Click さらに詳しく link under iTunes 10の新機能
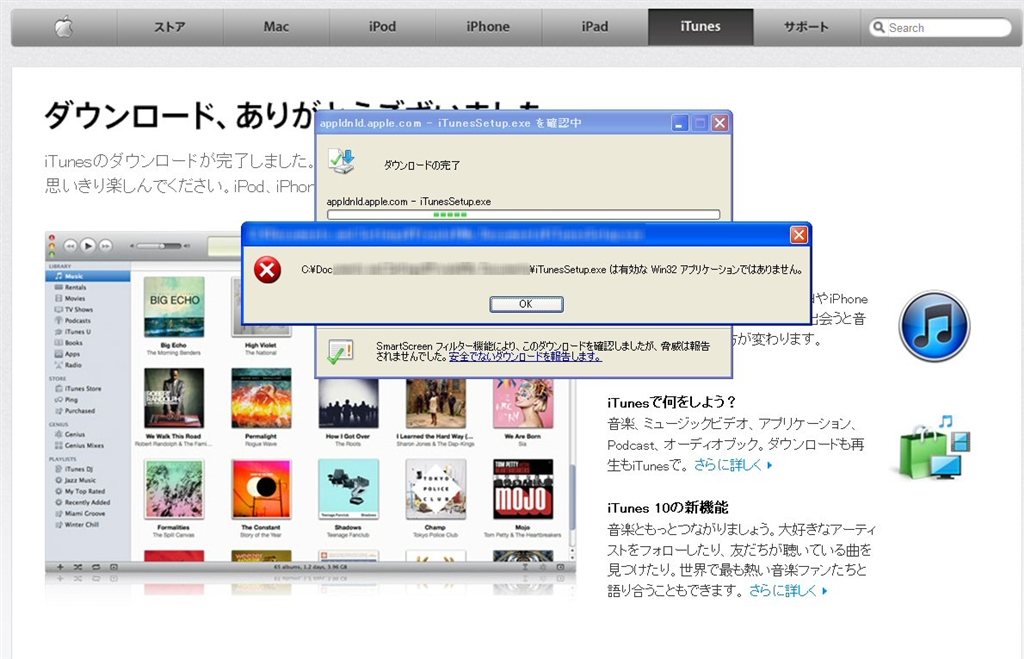The height and width of the screenshot is (659, 1024). pos(789,591)
